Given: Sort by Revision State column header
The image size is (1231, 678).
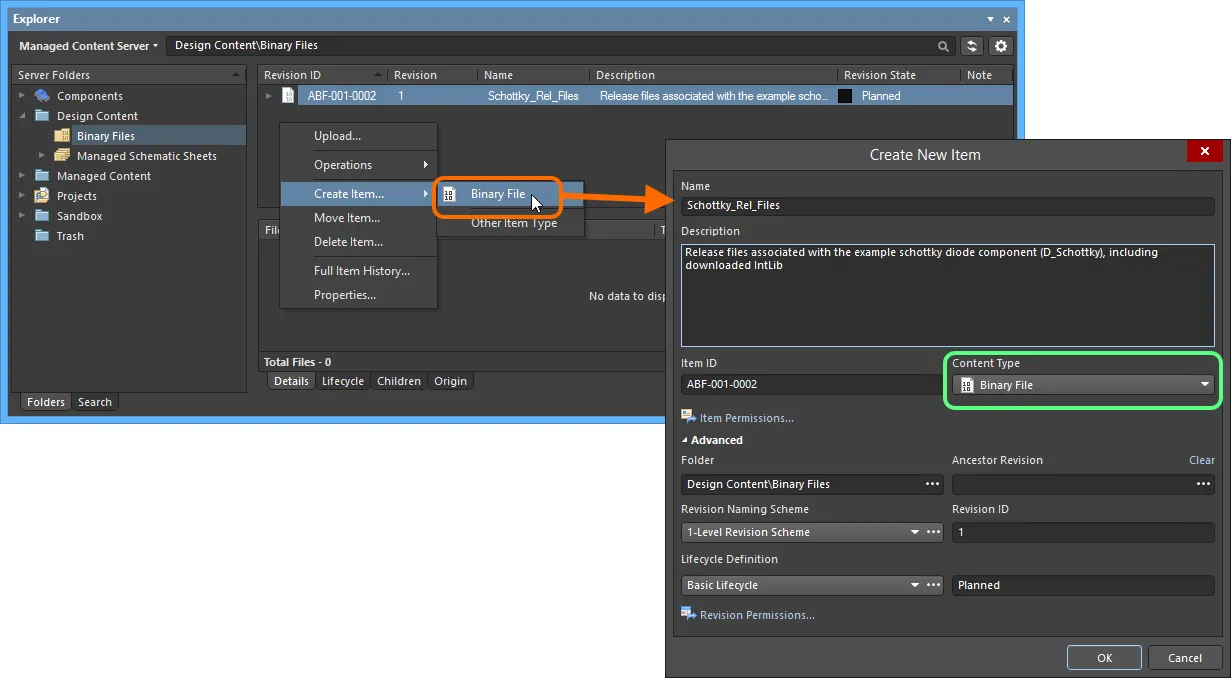Looking at the screenshot, I should coord(898,75).
